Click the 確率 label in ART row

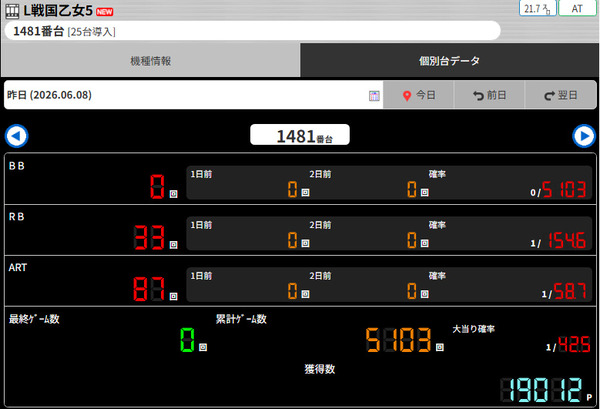(x=437, y=276)
